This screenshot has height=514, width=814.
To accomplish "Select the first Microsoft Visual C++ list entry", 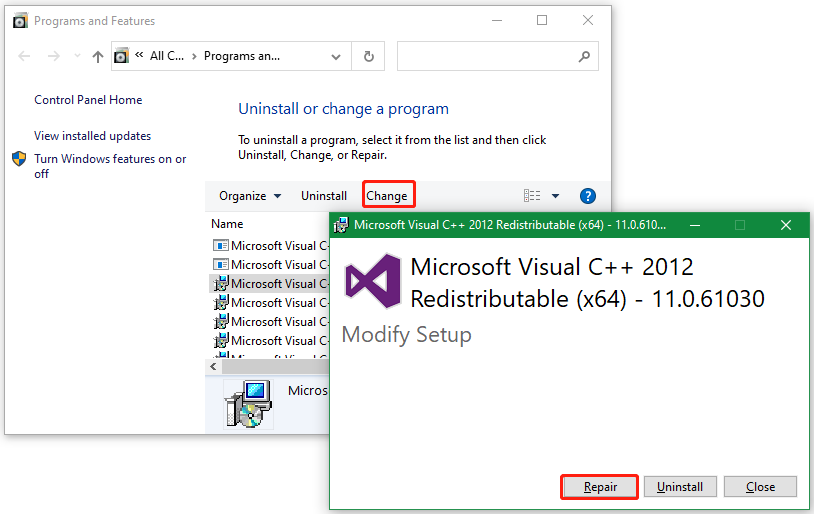I will coord(270,246).
